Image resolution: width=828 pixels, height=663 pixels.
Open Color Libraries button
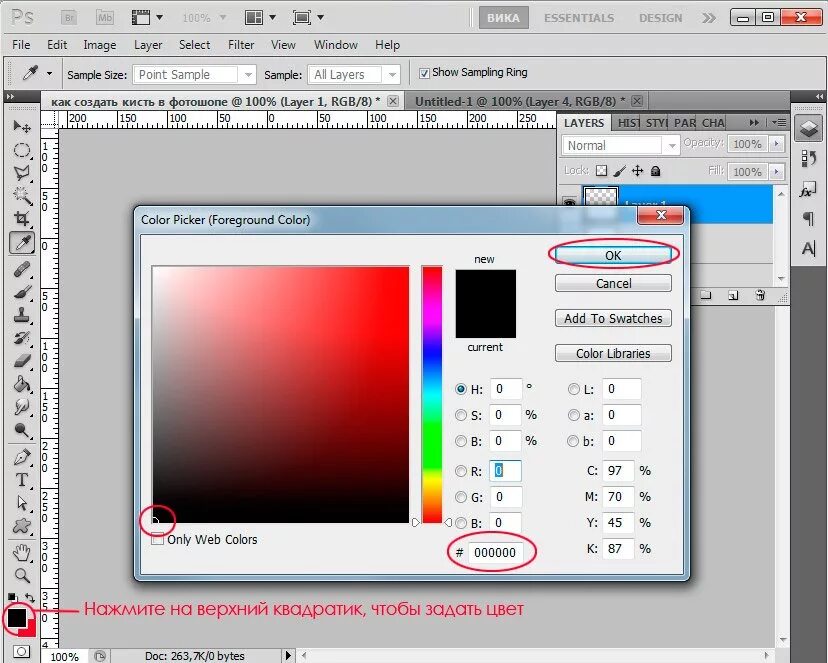tap(613, 353)
